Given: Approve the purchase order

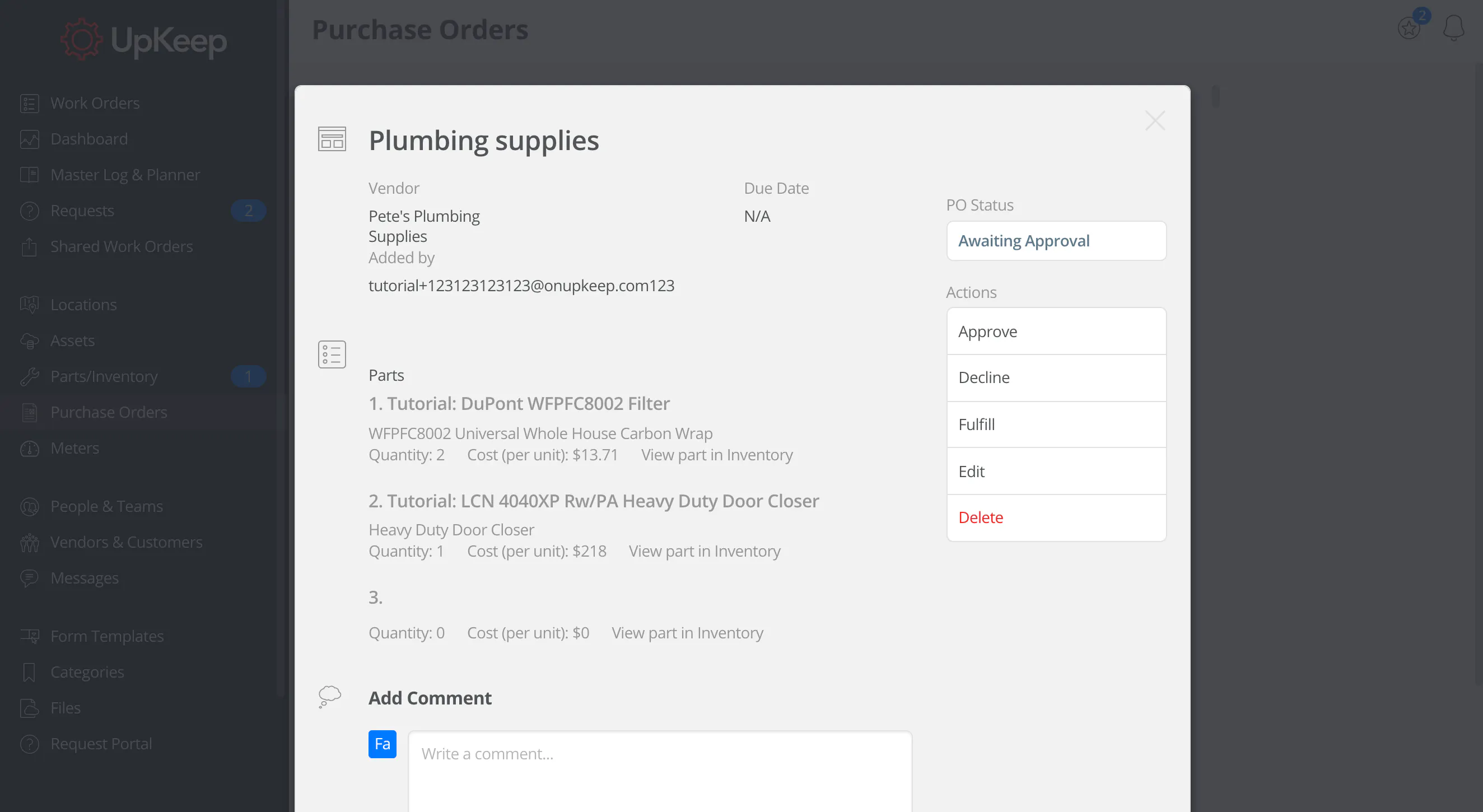Looking at the screenshot, I should click(1056, 332).
